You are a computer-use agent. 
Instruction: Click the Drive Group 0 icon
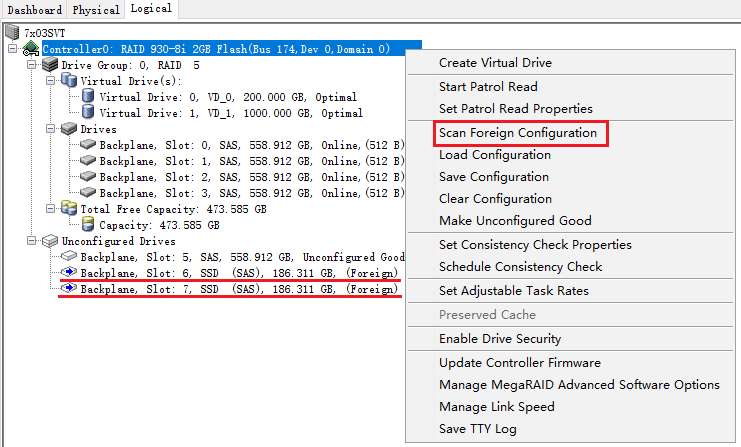coord(50,65)
